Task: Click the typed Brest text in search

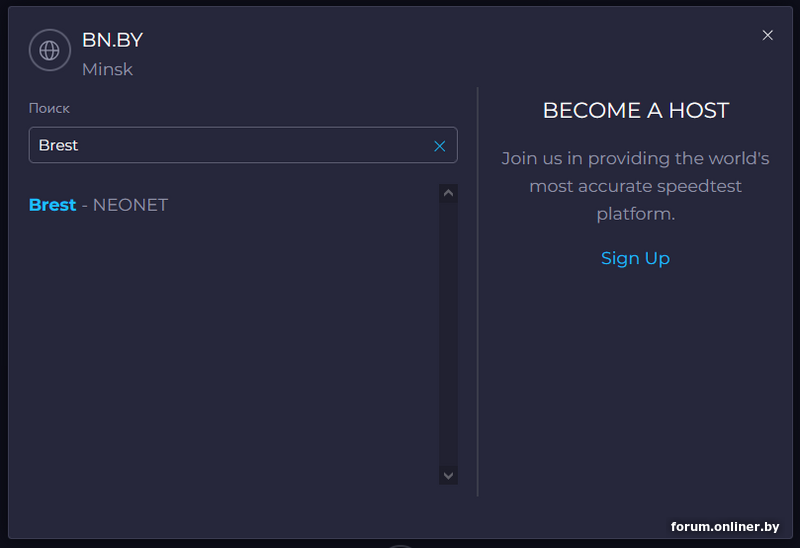Action: pyautogui.click(x=58, y=145)
